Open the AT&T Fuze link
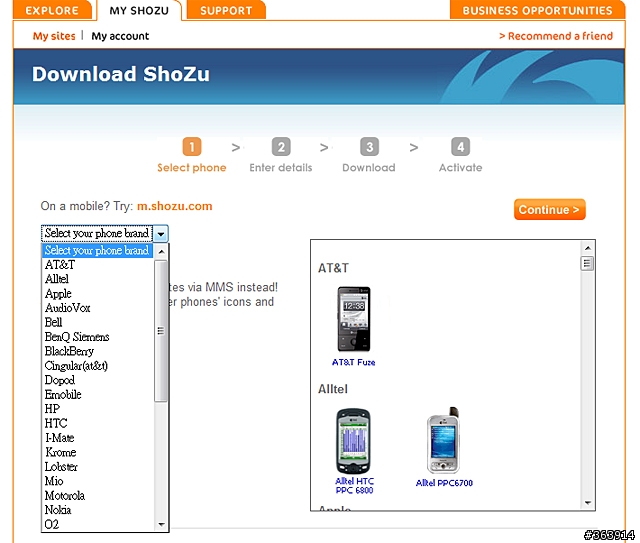Viewport: 640px width, 543px height. click(353, 362)
